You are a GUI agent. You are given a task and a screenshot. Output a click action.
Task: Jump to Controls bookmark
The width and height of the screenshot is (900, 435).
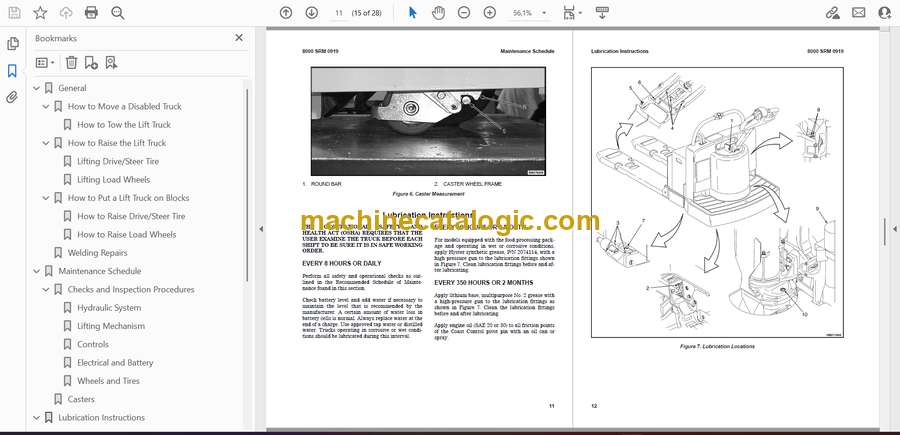click(x=93, y=344)
